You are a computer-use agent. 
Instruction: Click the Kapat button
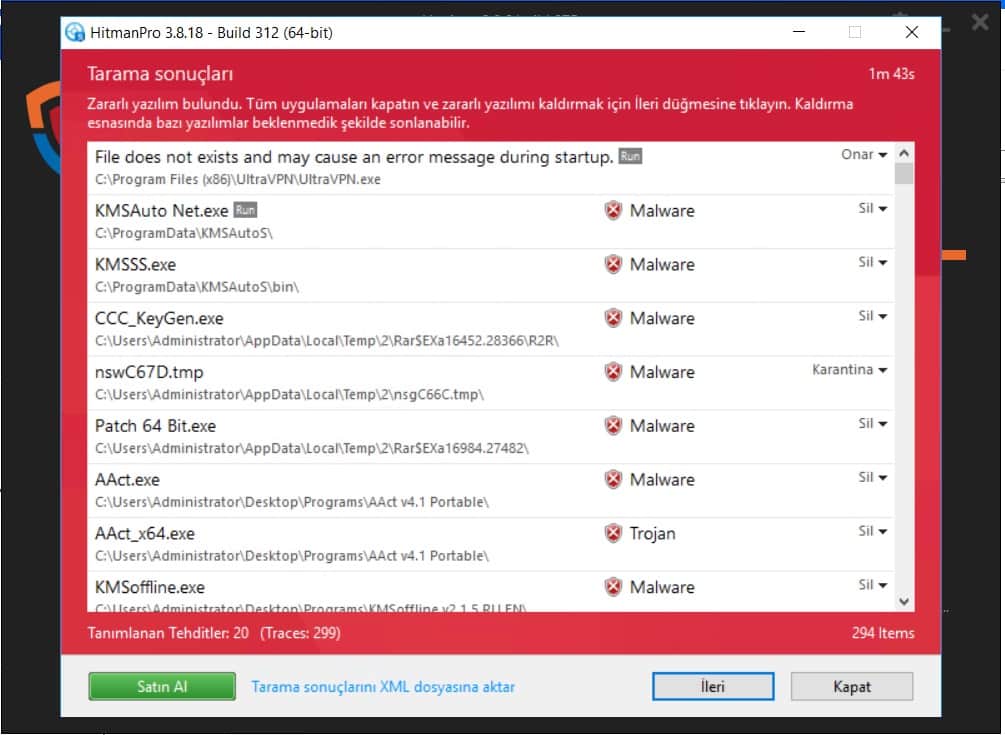point(852,686)
